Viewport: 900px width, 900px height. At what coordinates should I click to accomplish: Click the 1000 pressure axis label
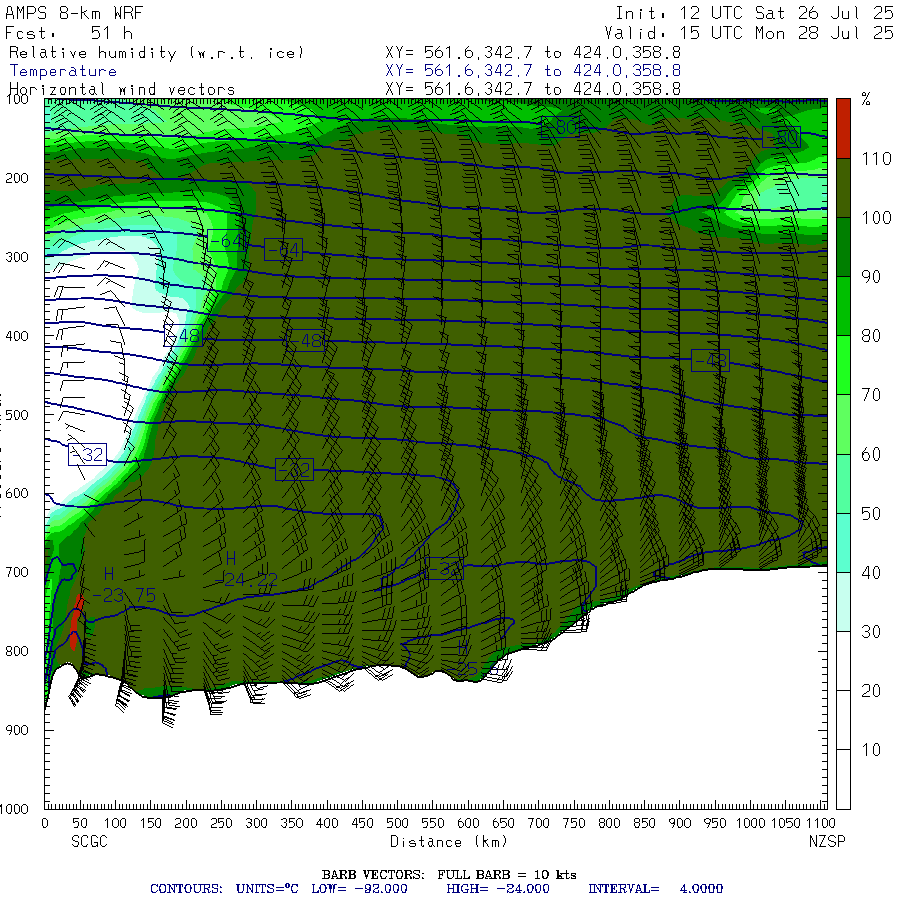click(14, 809)
